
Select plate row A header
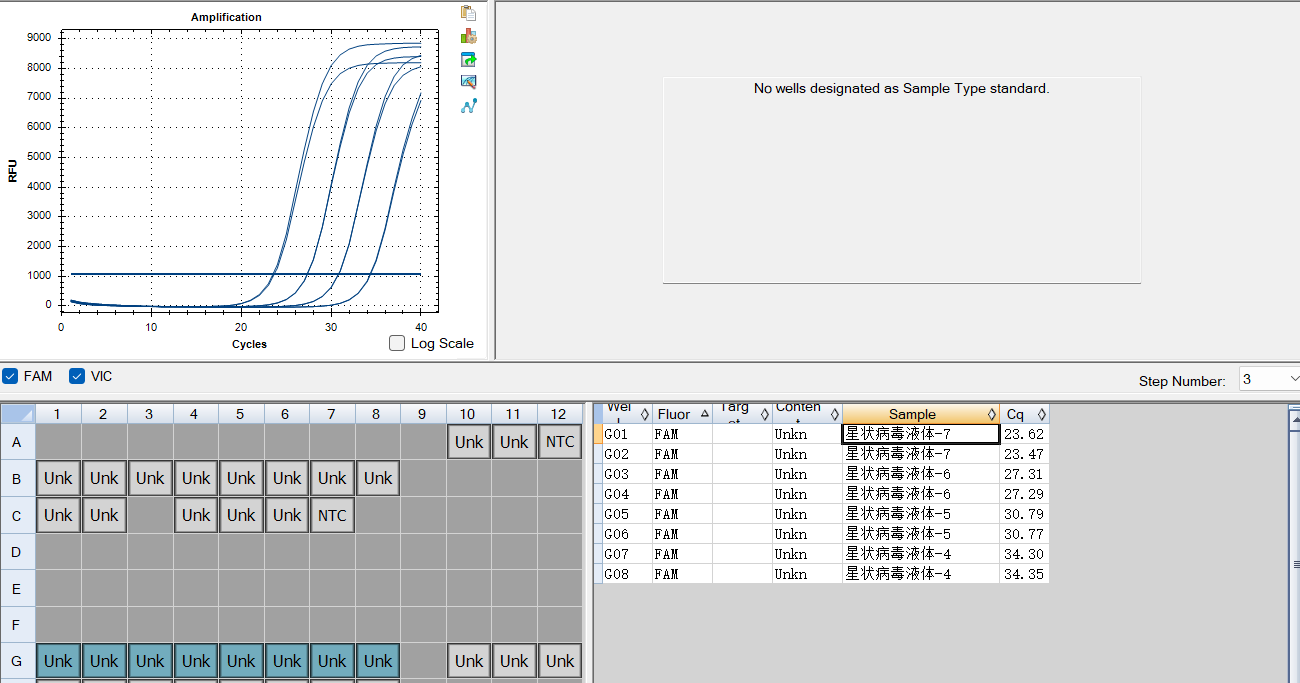tap(18, 441)
